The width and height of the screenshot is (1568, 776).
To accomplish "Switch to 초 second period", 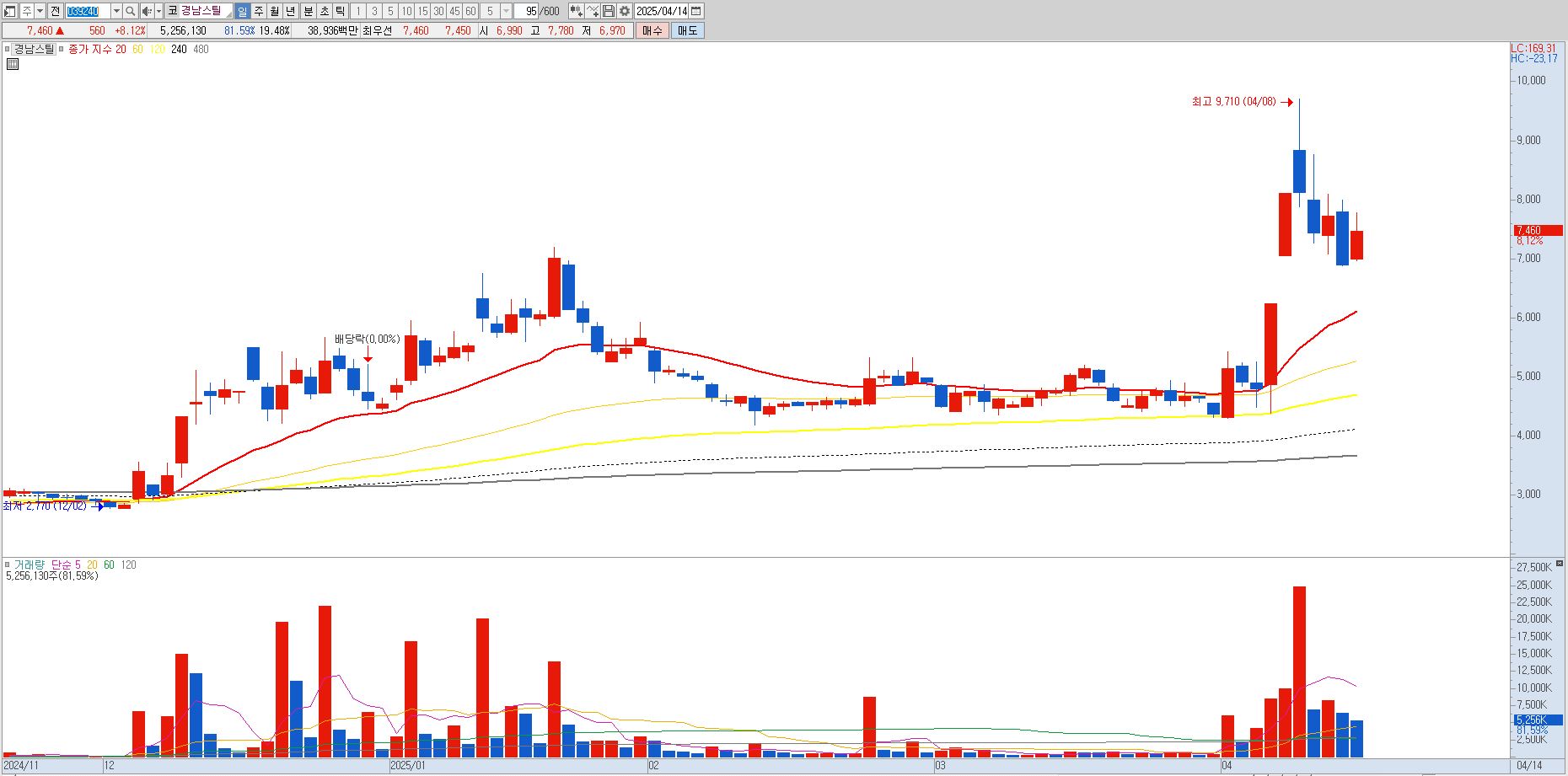I will (x=324, y=11).
